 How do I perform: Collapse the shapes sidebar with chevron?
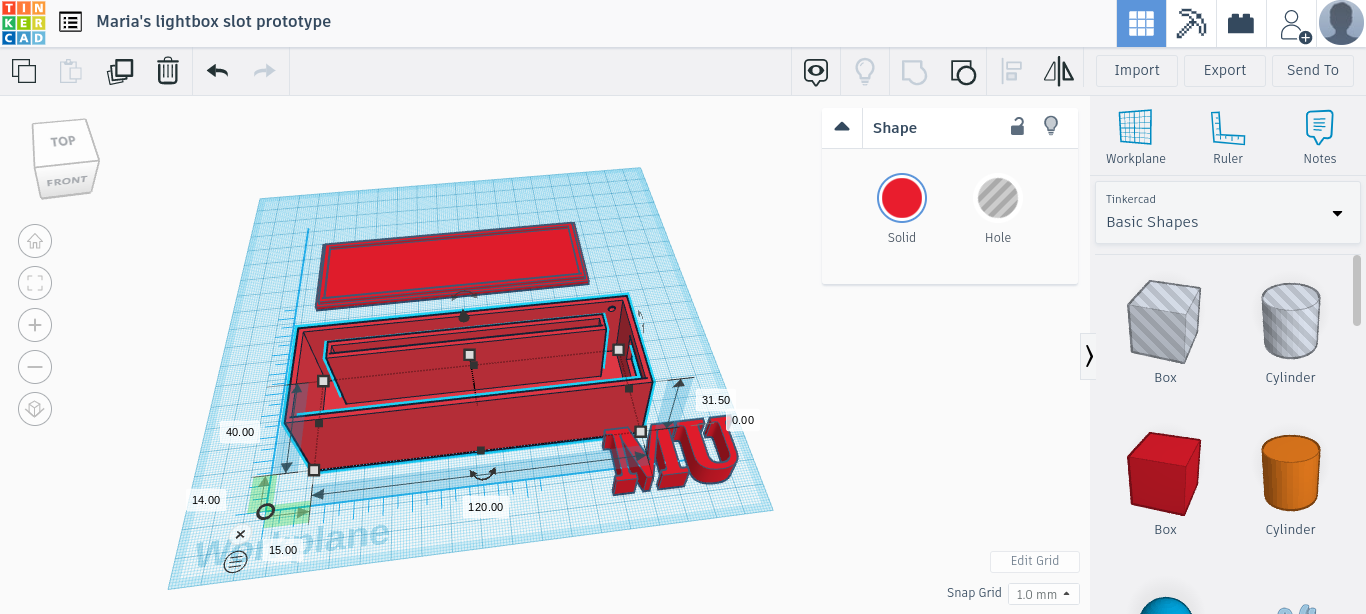tap(1088, 356)
